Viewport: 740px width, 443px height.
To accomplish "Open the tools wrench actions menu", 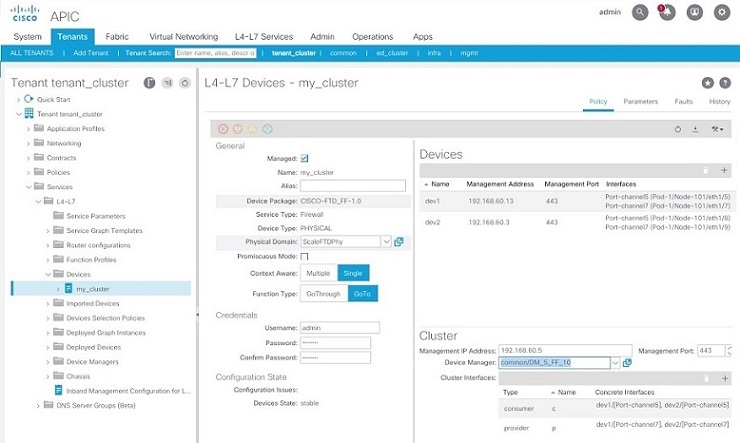I will coord(717,129).
